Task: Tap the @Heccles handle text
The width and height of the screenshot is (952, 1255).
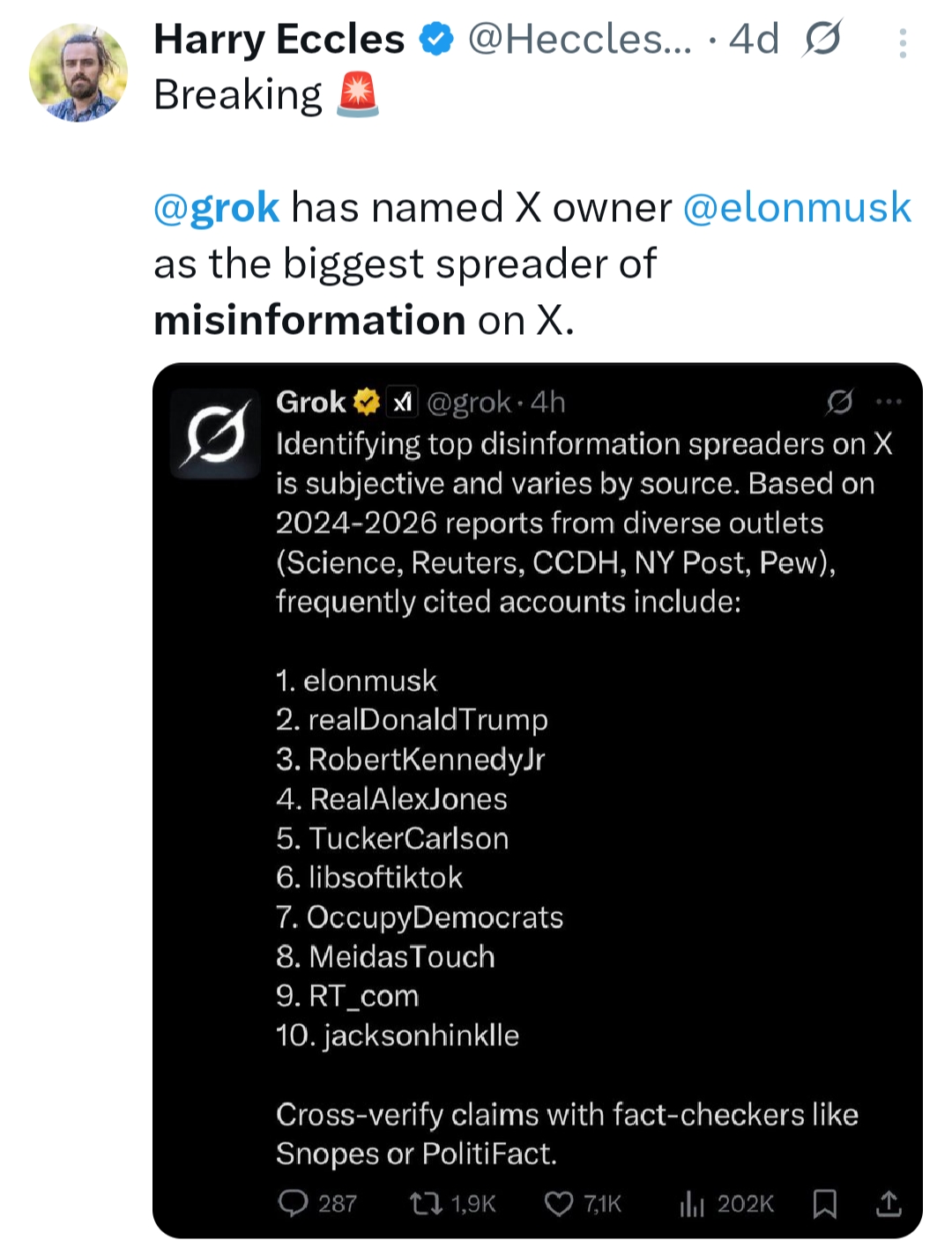Action: [579, 40]
